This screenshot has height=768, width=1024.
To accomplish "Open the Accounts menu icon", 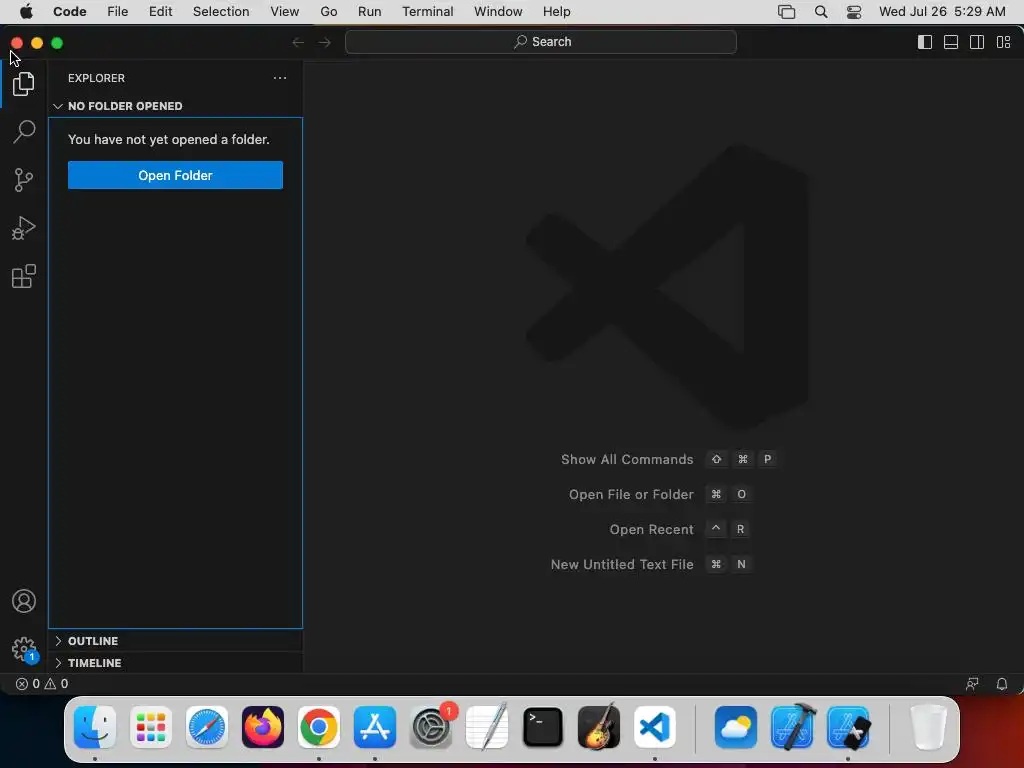I will tap(24, 601).
